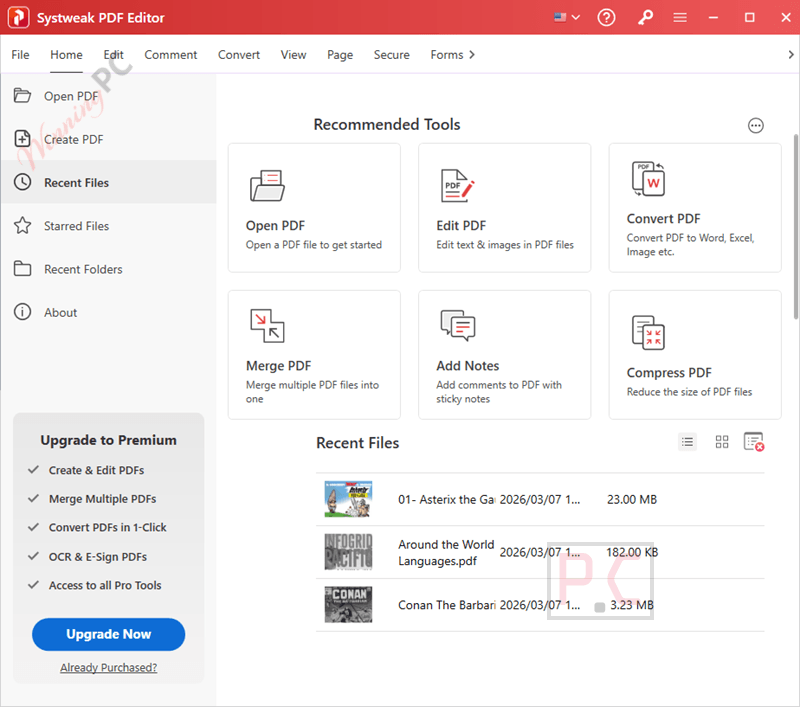Click file name '01- Asterix the Ga'
This screenshot has width=800, height=707.
click(446, 499)
